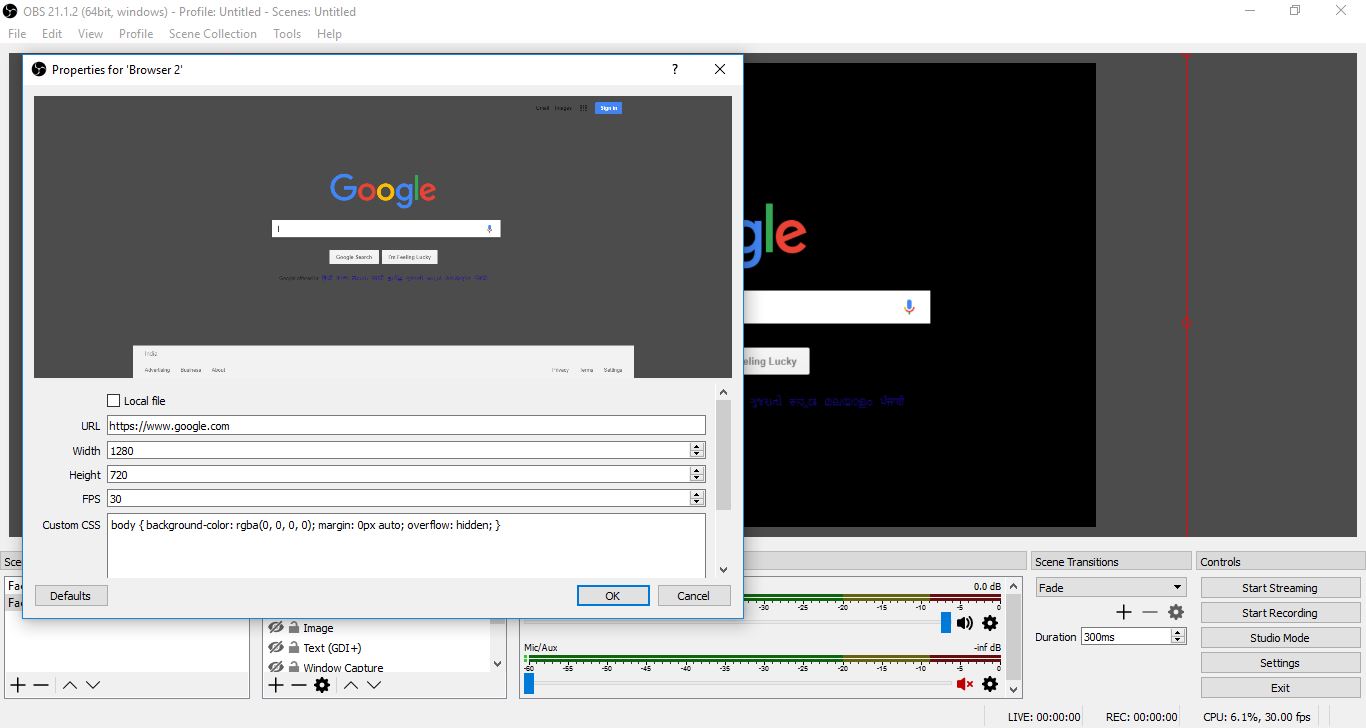Click the help question mark in Properties dialog
This screenshot has width=1366, height=728.
pyautogui.click(x=675, y=69)
